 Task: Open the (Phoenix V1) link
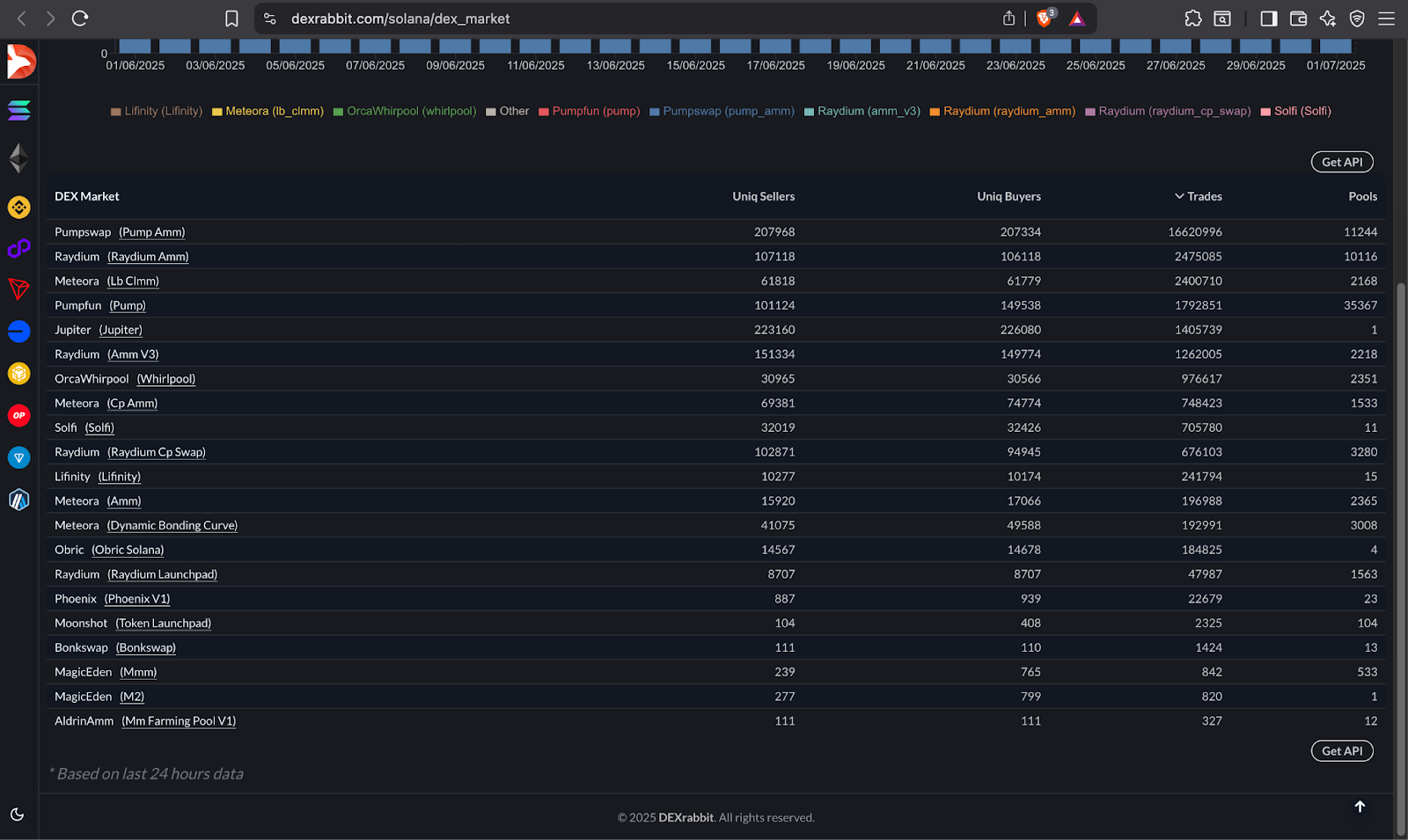[x=137, y=599]
